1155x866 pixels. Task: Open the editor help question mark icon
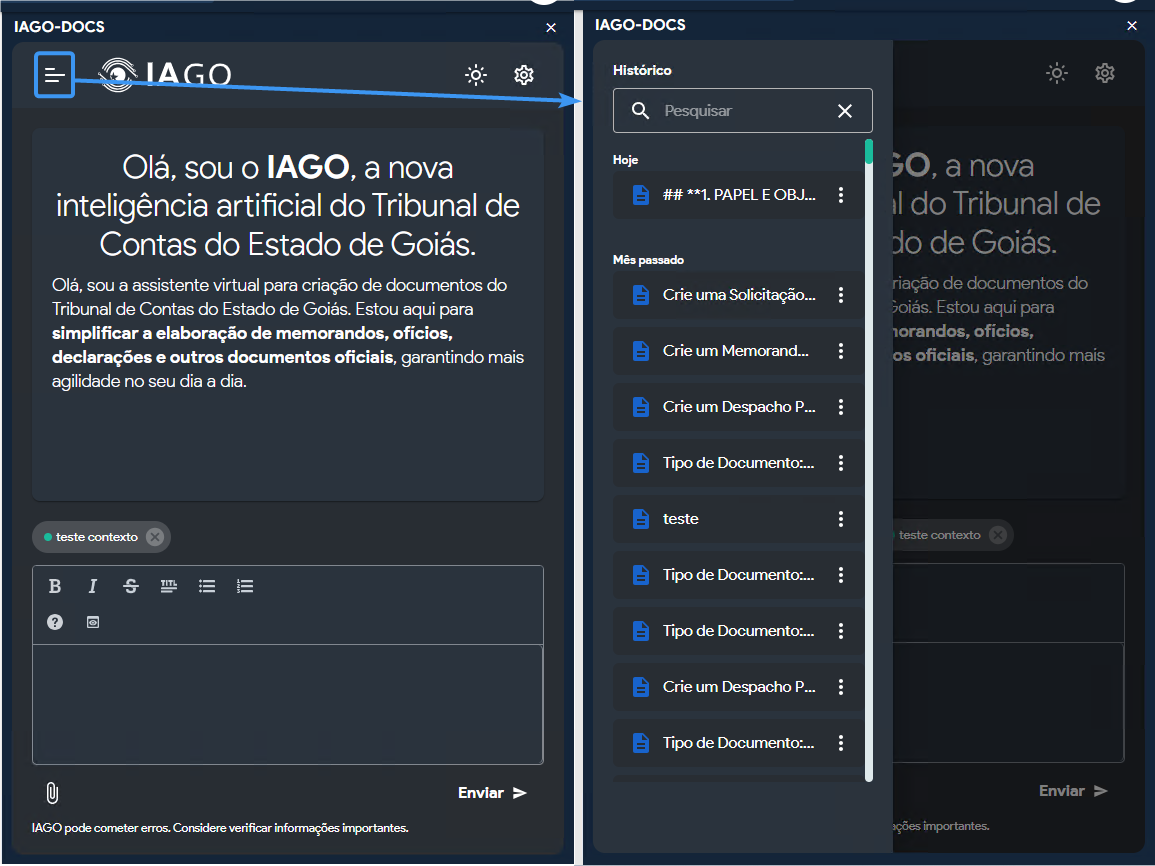(x=55, y=622)
